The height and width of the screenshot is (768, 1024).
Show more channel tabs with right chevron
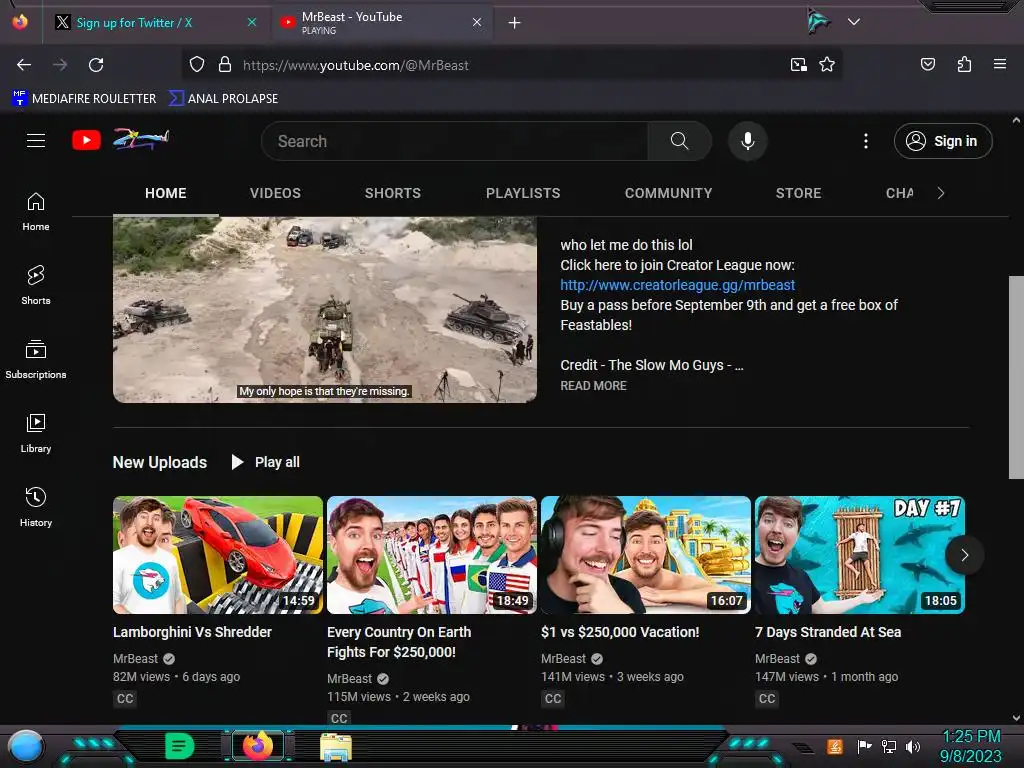(x=940, y=193)
